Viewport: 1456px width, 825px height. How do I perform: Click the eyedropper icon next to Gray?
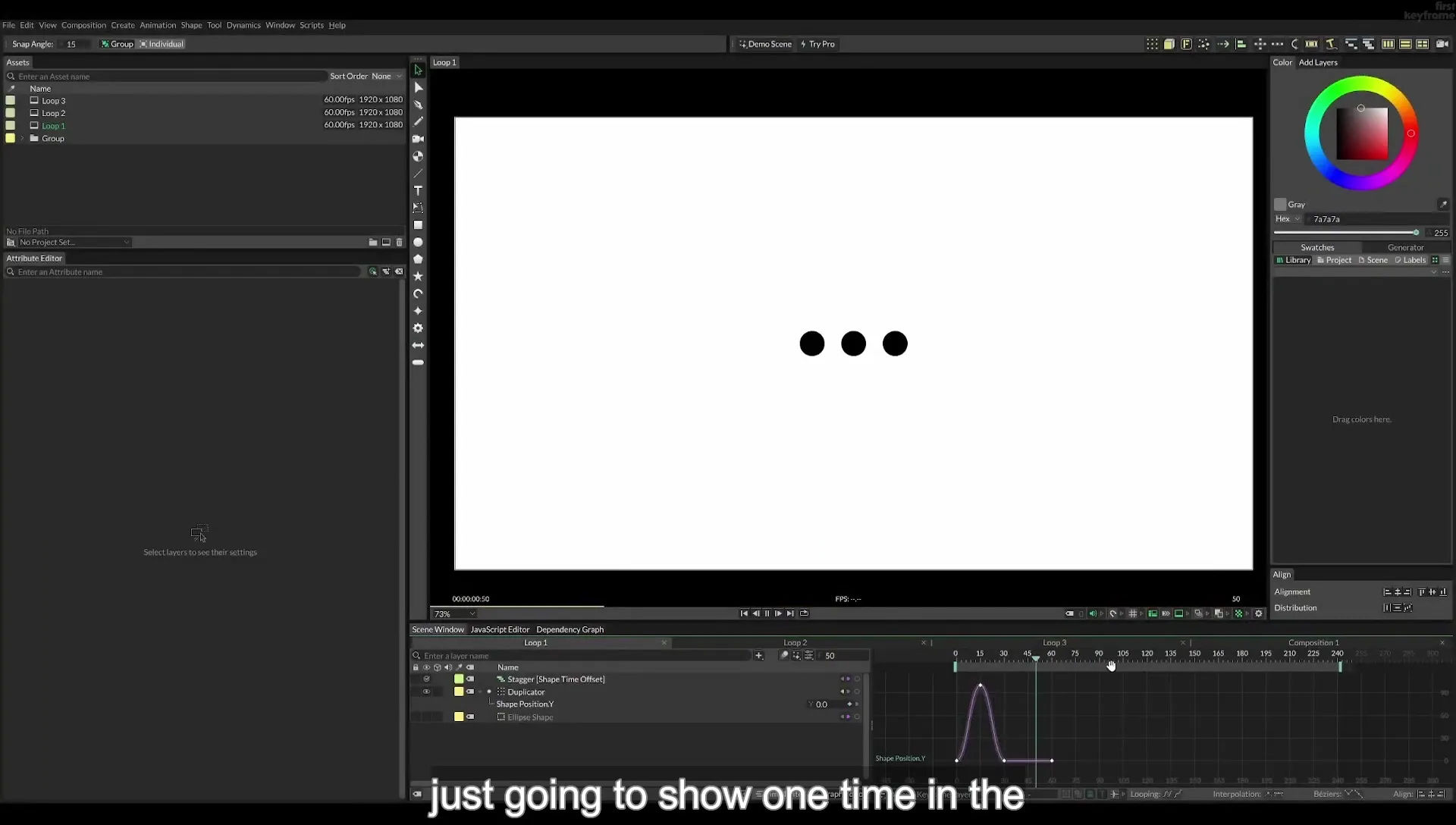[x=1443, y=205]
